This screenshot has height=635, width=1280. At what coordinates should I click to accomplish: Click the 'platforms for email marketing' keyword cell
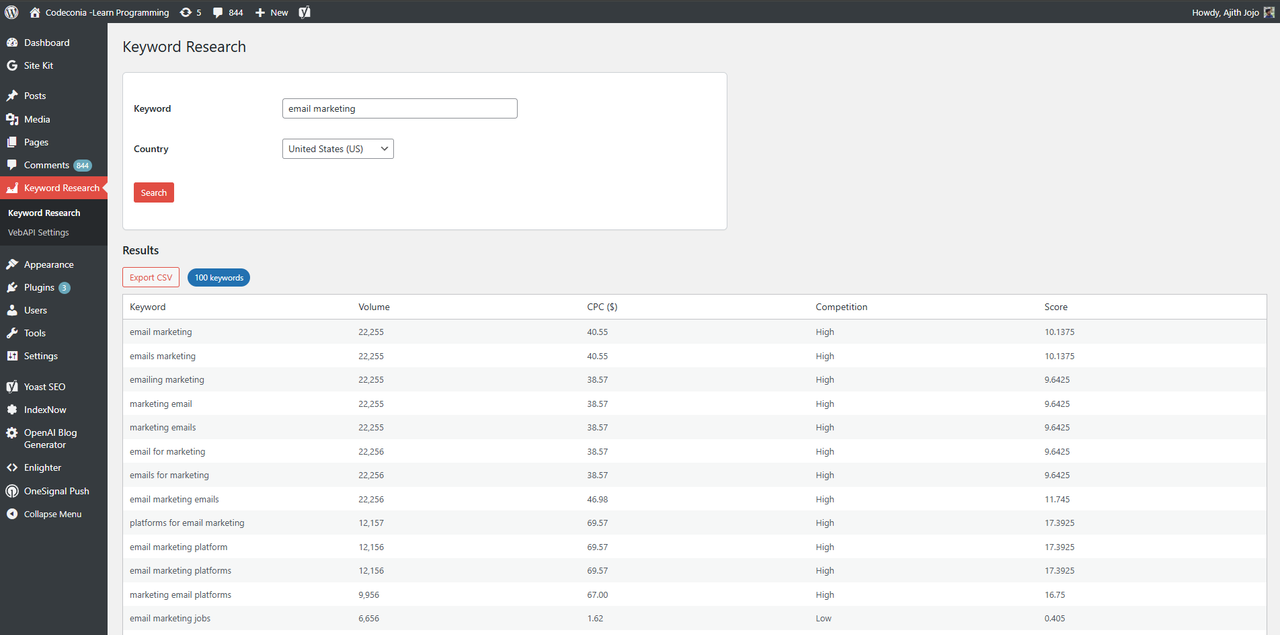point(187,523)
